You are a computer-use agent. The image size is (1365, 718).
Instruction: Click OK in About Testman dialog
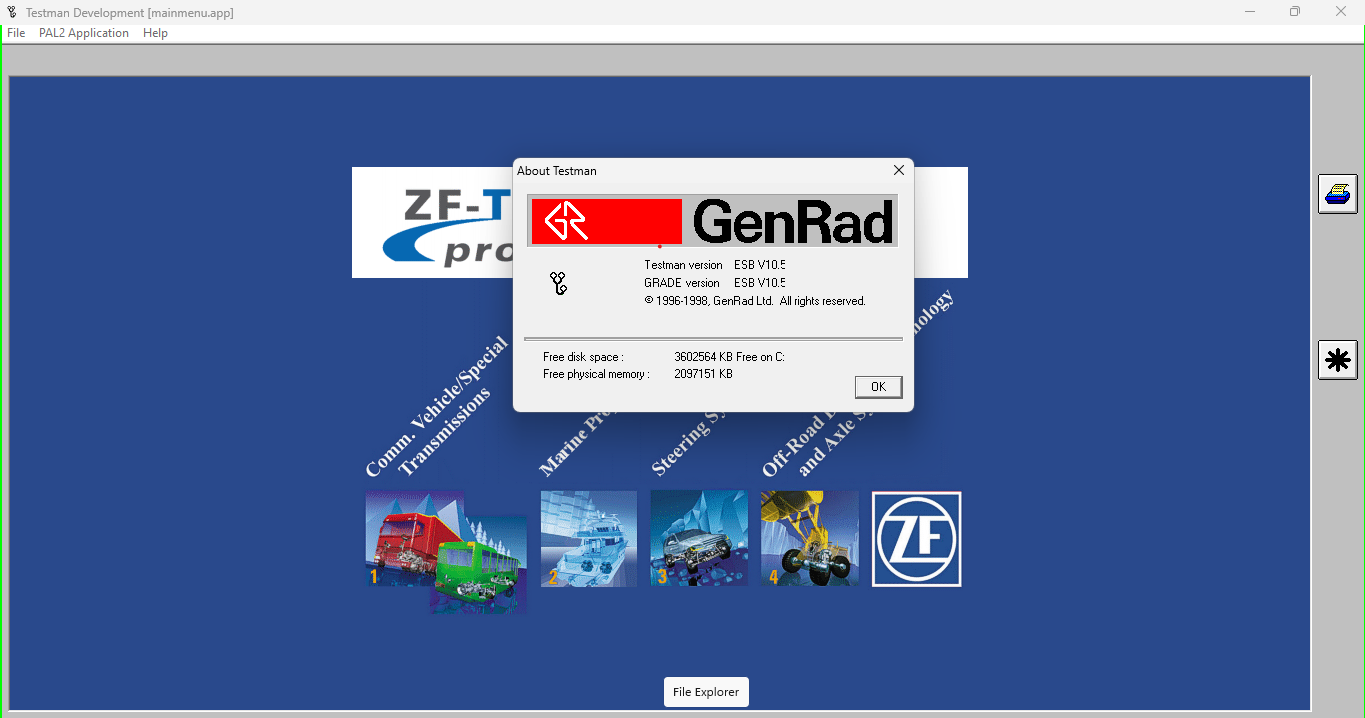(879, 387)
